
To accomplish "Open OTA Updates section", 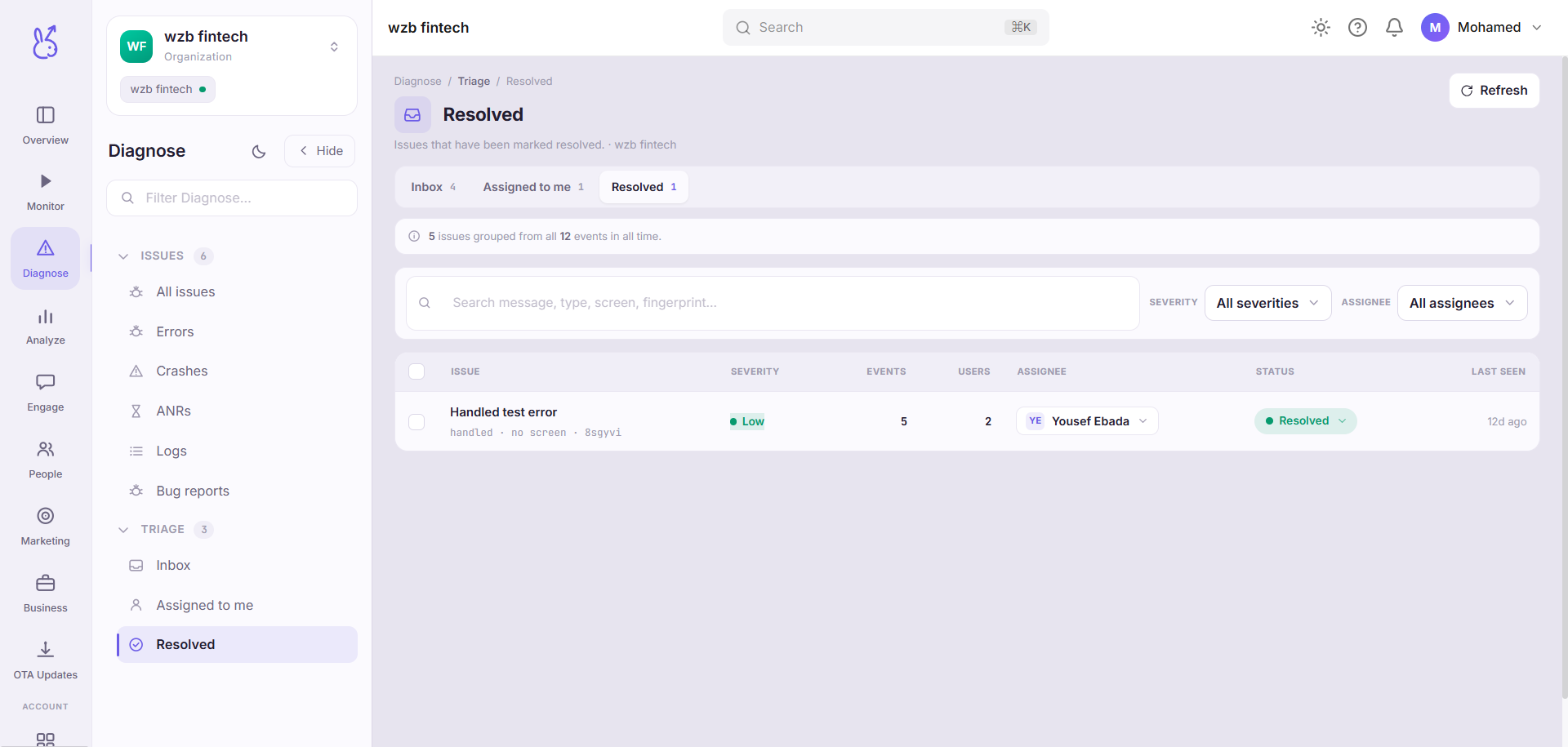I will point(46,660).
